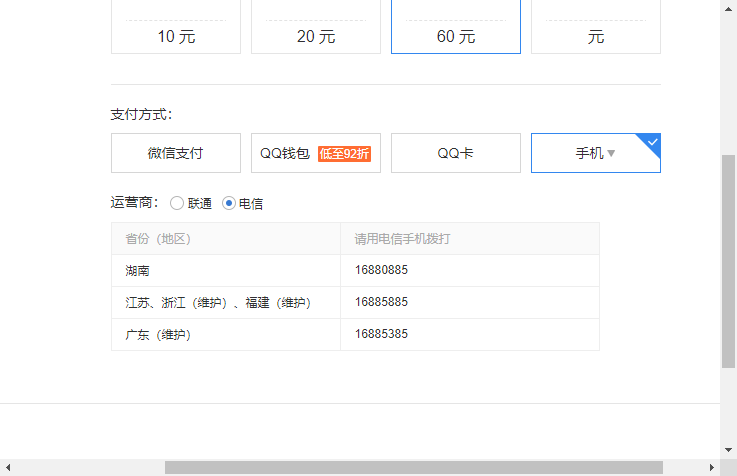Click the custom 元 amount field
Viewport: 737px width, 476px height.
point(596,27)
